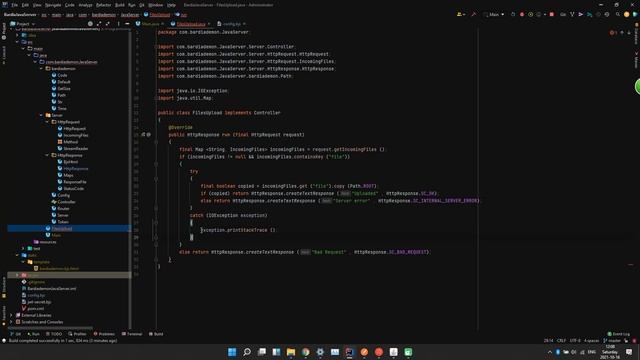
Task: Open the Terminal tool window
Action: click(132, 334)
